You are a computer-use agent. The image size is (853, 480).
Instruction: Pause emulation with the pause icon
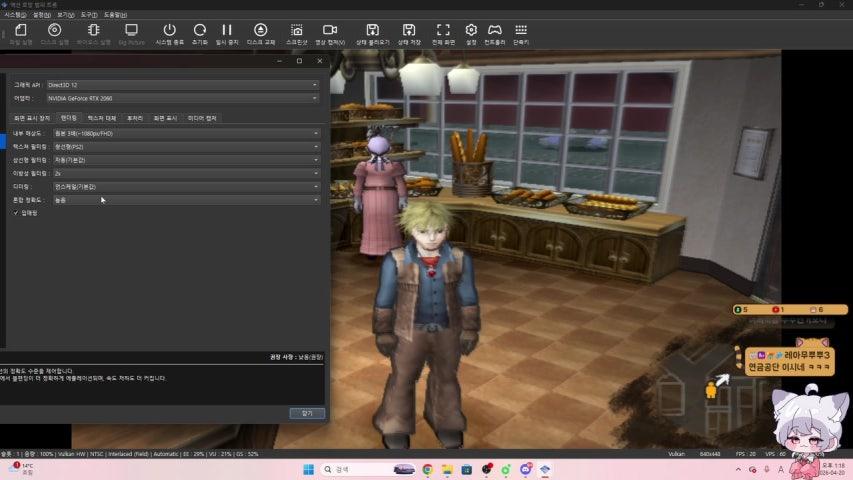[227, 31]
